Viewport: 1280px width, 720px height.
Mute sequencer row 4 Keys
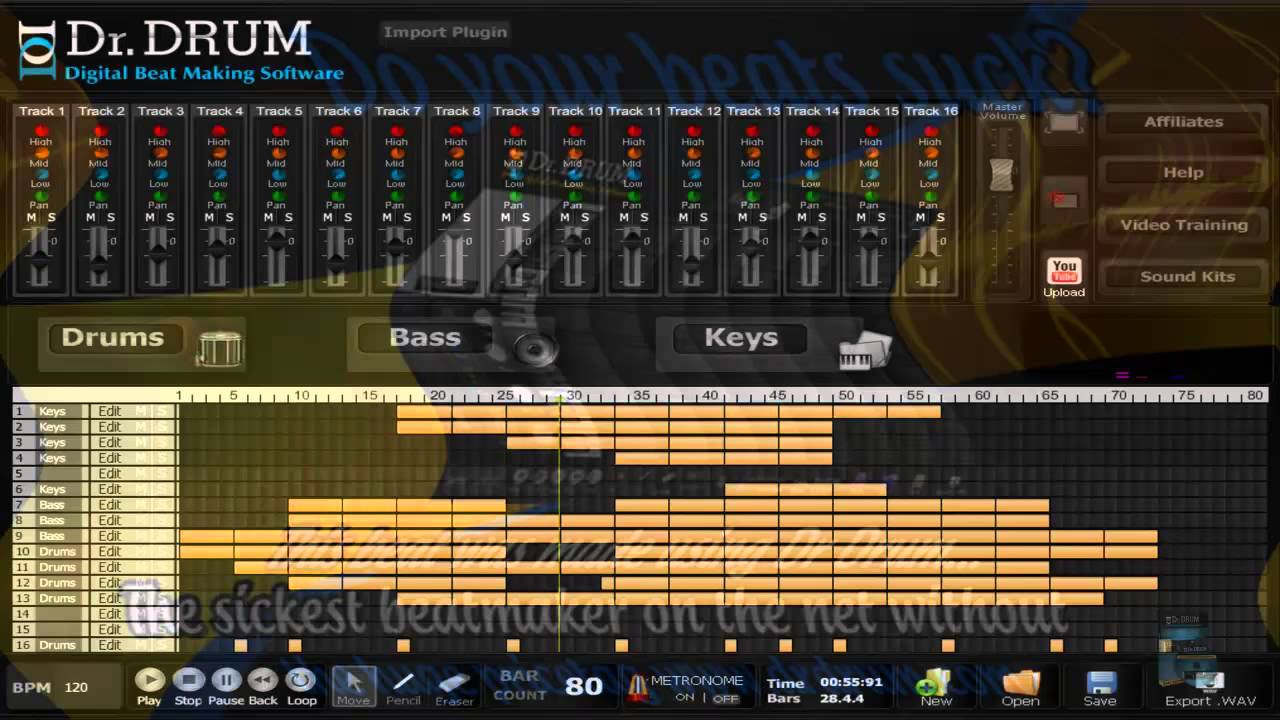[x=141, y=458]
